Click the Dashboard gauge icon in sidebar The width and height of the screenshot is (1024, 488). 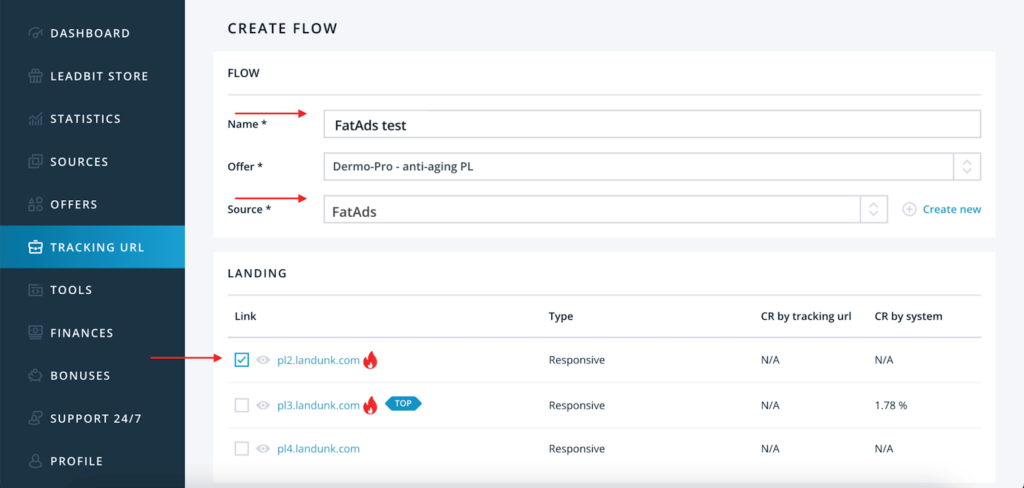pos(35,33)
